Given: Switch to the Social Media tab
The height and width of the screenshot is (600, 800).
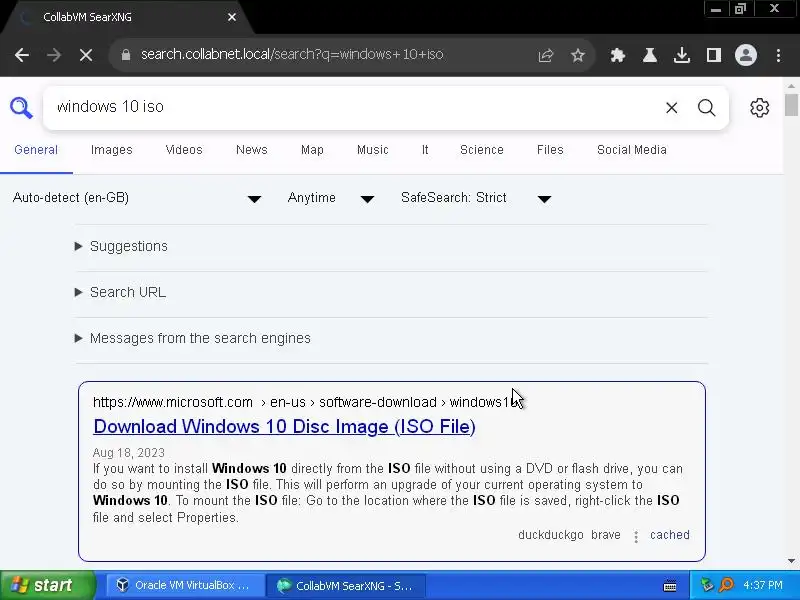Looking at the screenshot, I should [x=632, y=150].
